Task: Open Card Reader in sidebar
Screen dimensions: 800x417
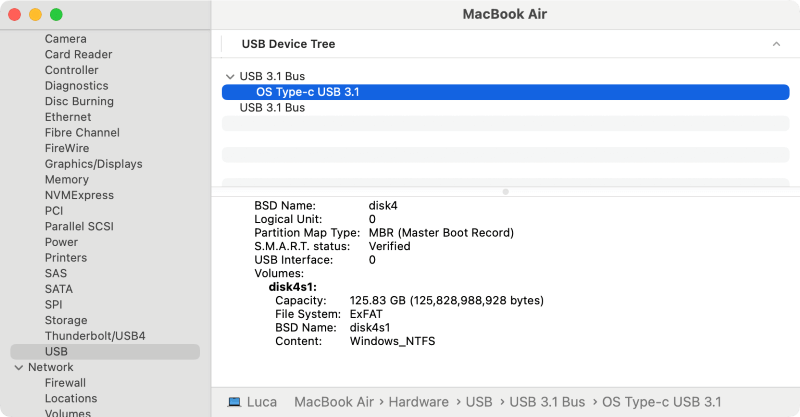Action: (x=78, y=55)
